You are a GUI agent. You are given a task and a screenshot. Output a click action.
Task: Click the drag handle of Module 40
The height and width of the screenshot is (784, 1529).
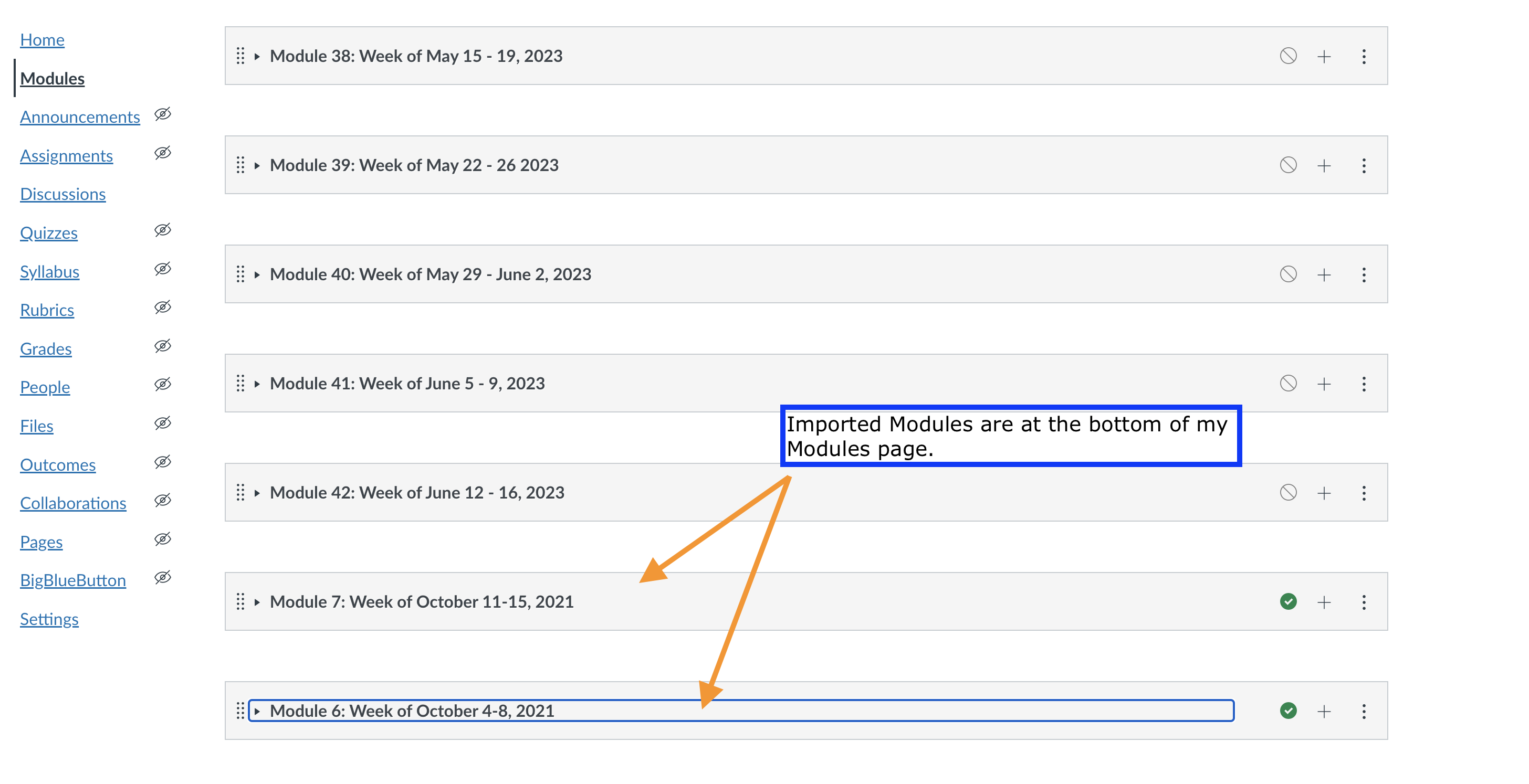click(x=240, y=274)
